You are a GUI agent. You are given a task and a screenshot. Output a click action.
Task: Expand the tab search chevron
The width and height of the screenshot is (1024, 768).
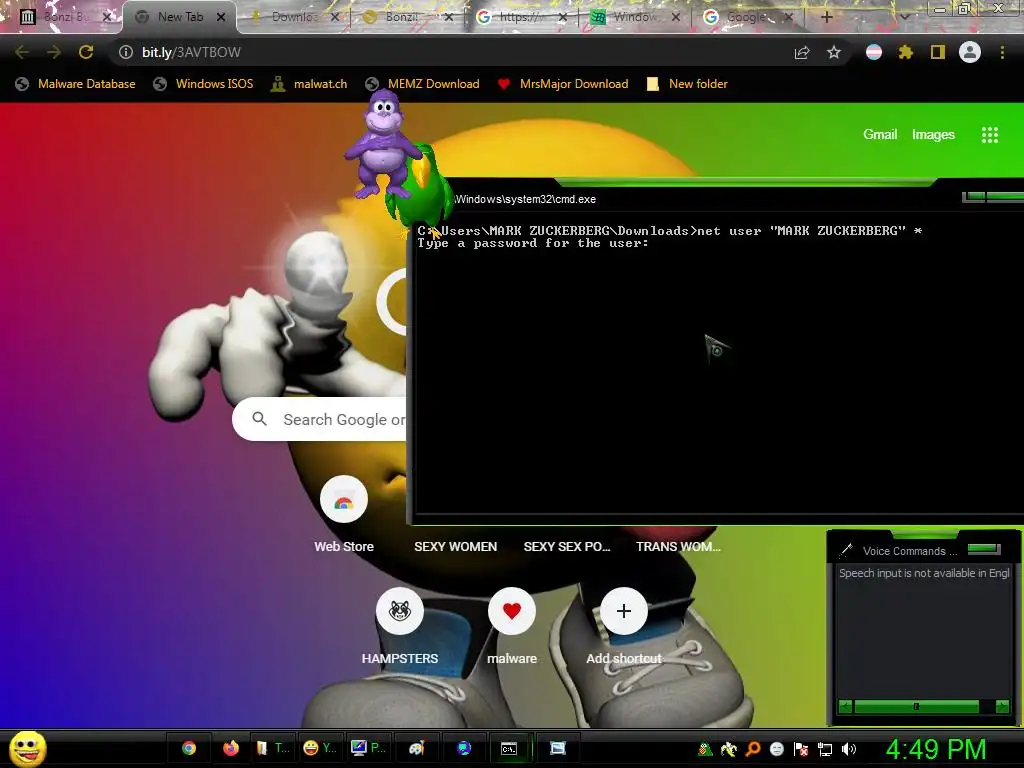coord(904,17)
